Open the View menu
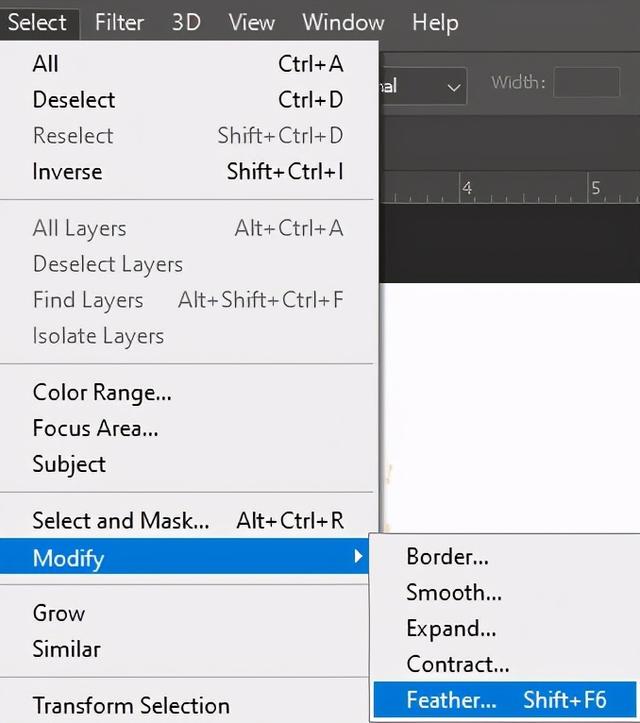640x723 pixels. (252, 22)
